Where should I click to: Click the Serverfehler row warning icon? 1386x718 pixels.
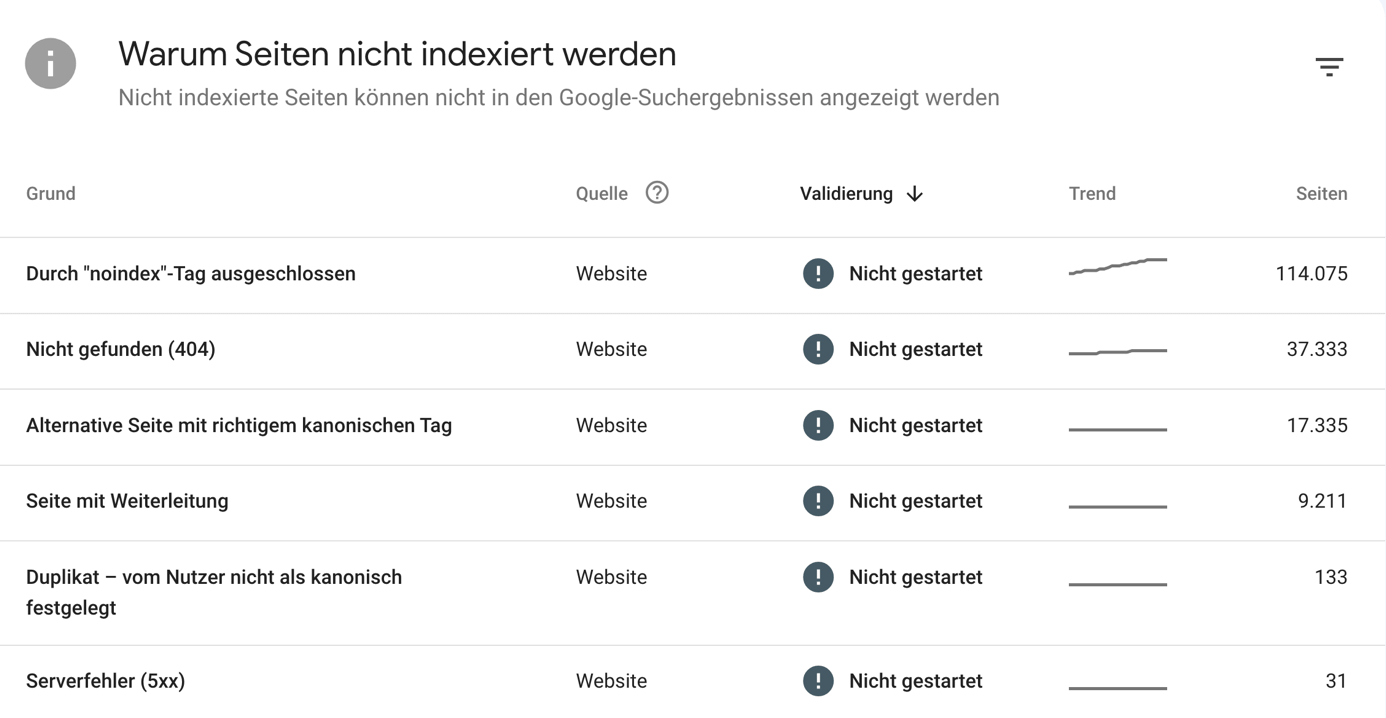[818, 681]
